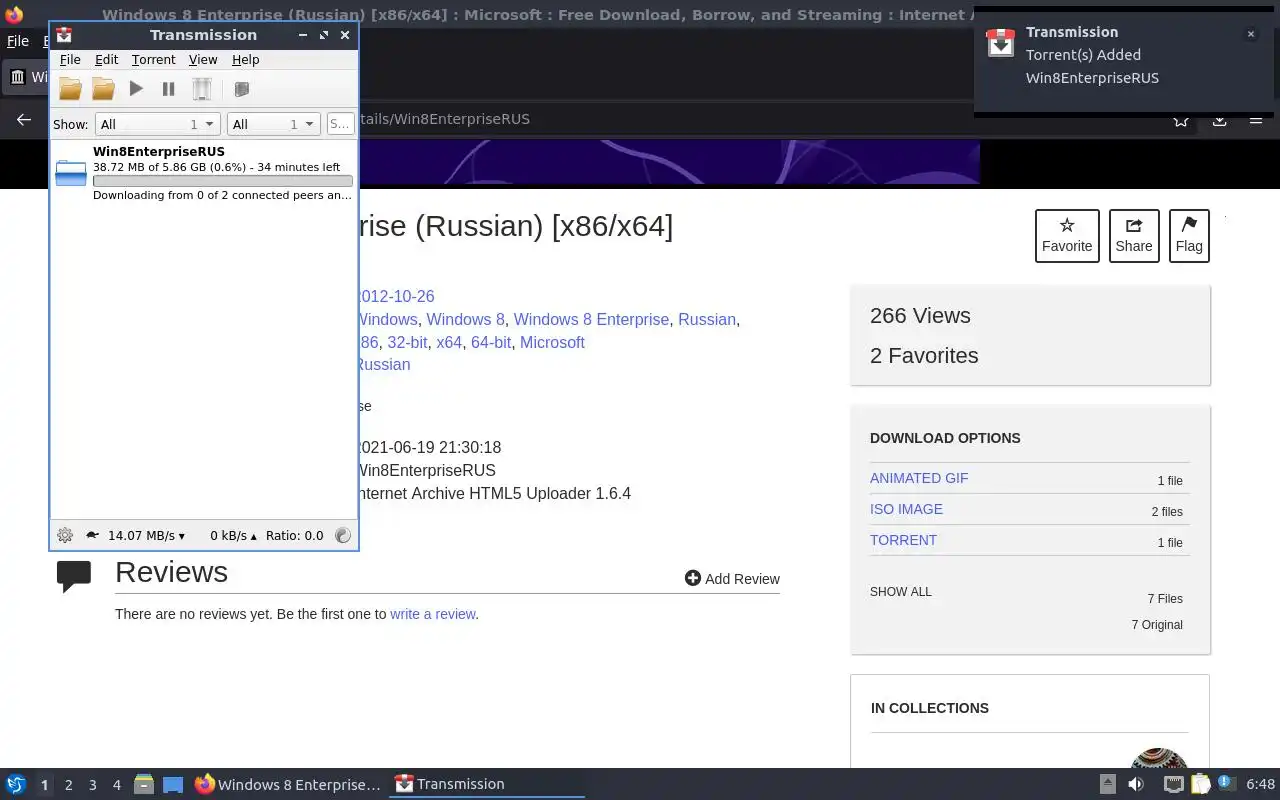The image size is (1280, 800).
Task: Toggle turtle alternative speed limits
Action: coord(92,535)
